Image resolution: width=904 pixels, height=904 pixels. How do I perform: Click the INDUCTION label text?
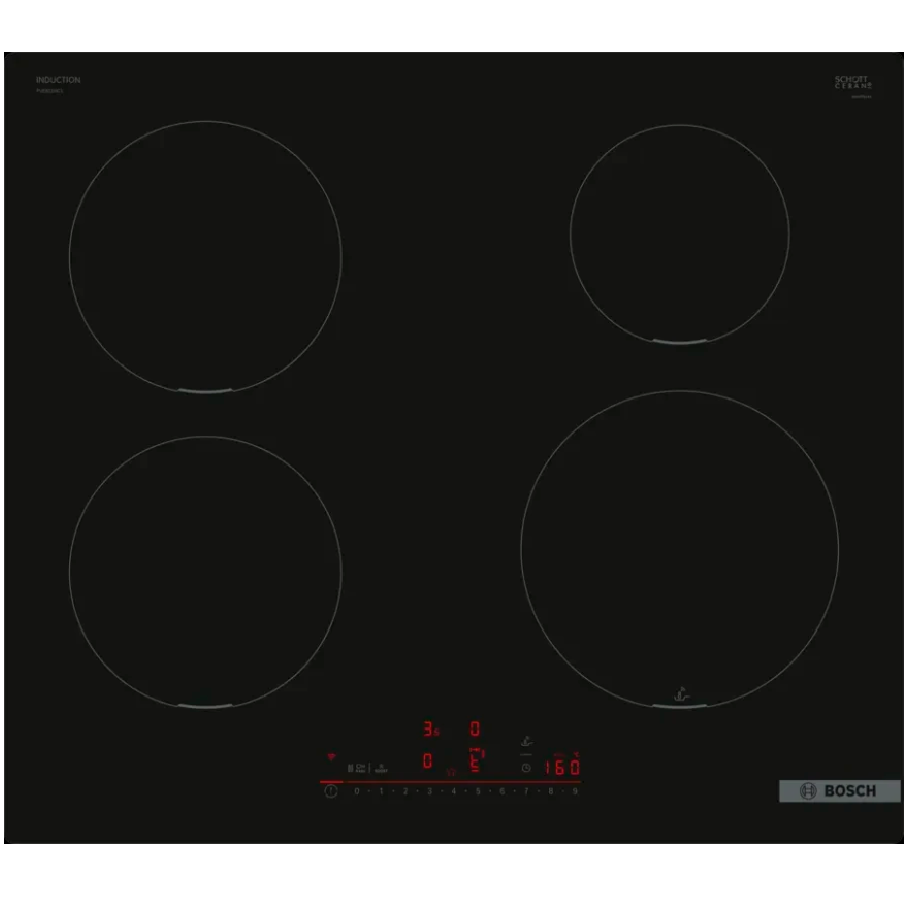coord(58,80)
